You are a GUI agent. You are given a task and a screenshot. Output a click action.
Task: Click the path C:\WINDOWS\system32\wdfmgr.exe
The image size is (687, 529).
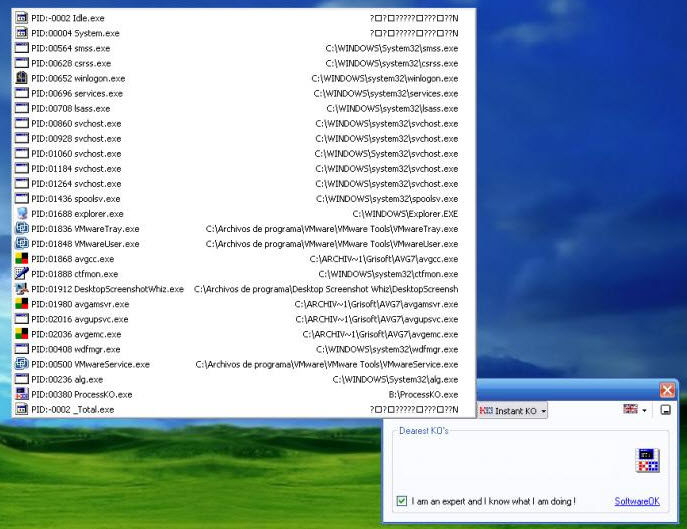387,349
